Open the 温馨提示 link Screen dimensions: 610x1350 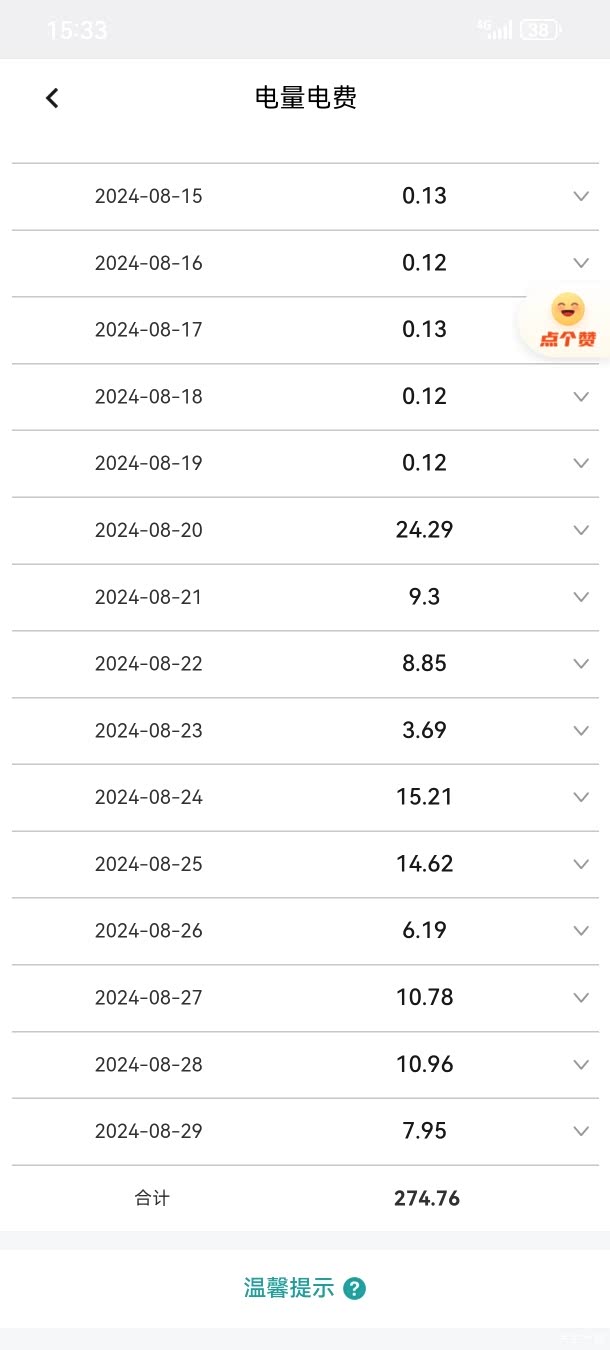click(x=289, y=1288)
